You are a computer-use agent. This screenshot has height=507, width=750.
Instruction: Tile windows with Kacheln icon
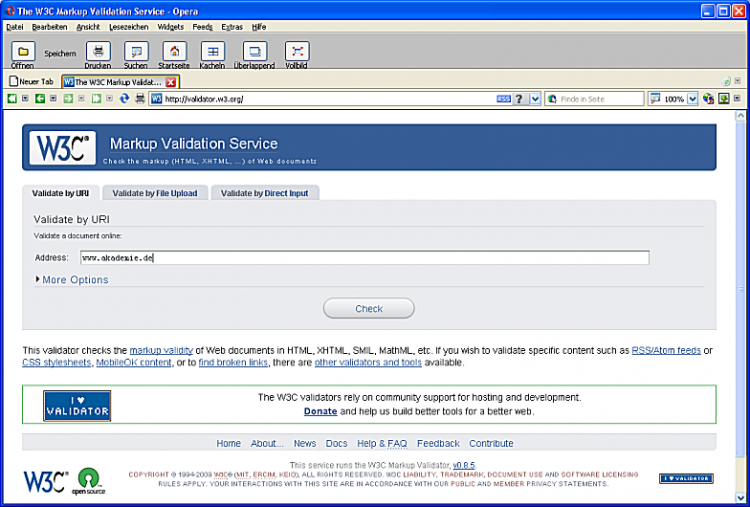(212, 52)
